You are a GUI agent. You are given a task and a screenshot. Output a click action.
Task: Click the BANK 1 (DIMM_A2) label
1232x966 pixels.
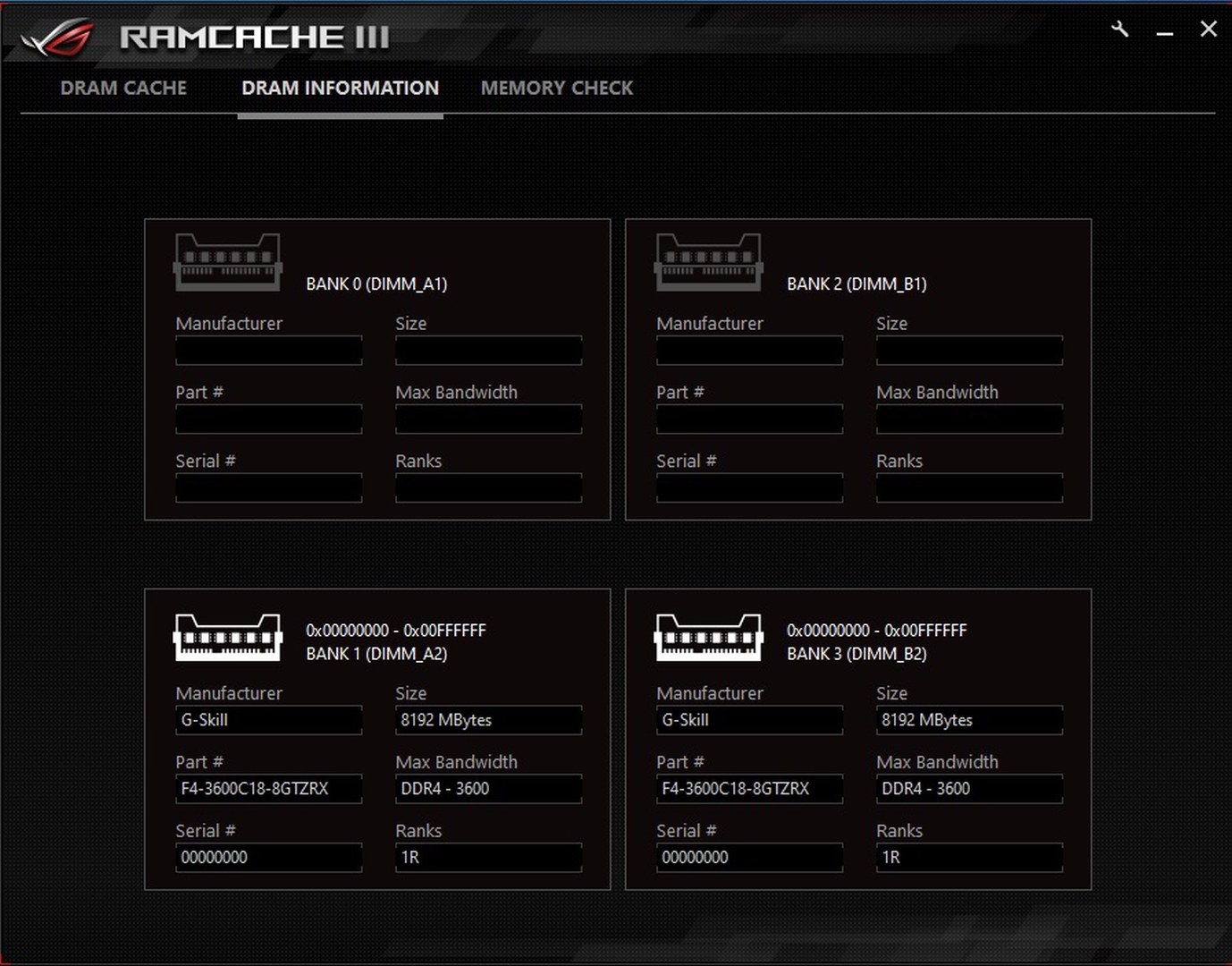click(x=376, y=654)
